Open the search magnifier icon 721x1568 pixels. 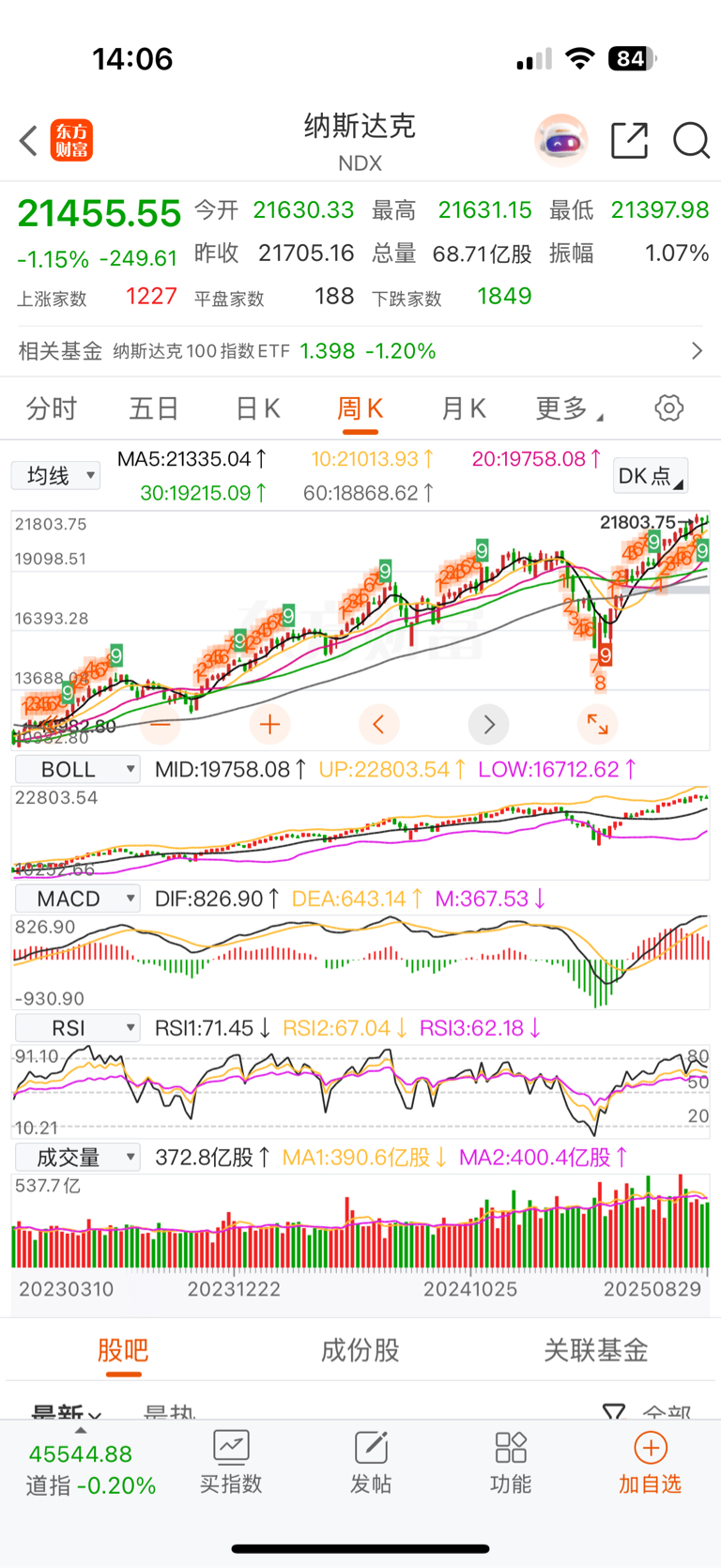click(x=691, y=141)
